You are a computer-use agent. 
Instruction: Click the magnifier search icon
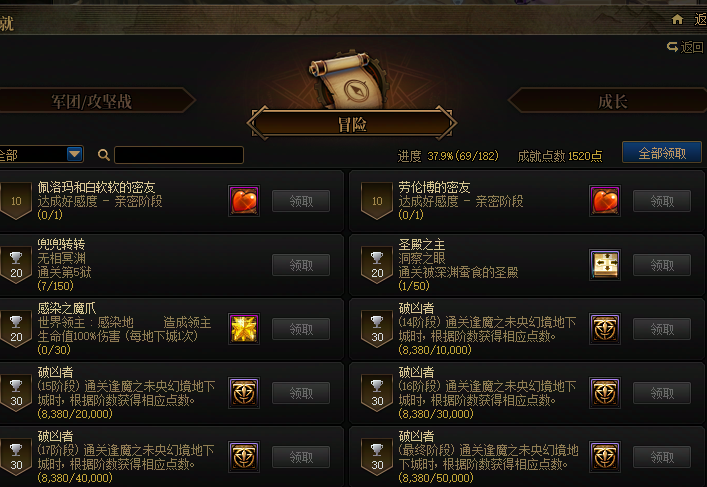[104, 155]
